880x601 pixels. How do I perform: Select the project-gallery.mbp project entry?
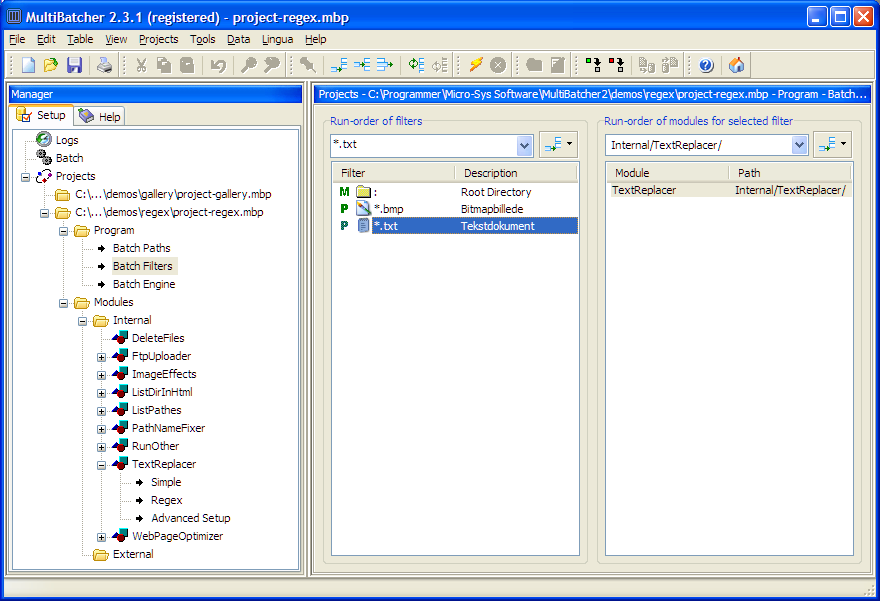tap(173, 194)
